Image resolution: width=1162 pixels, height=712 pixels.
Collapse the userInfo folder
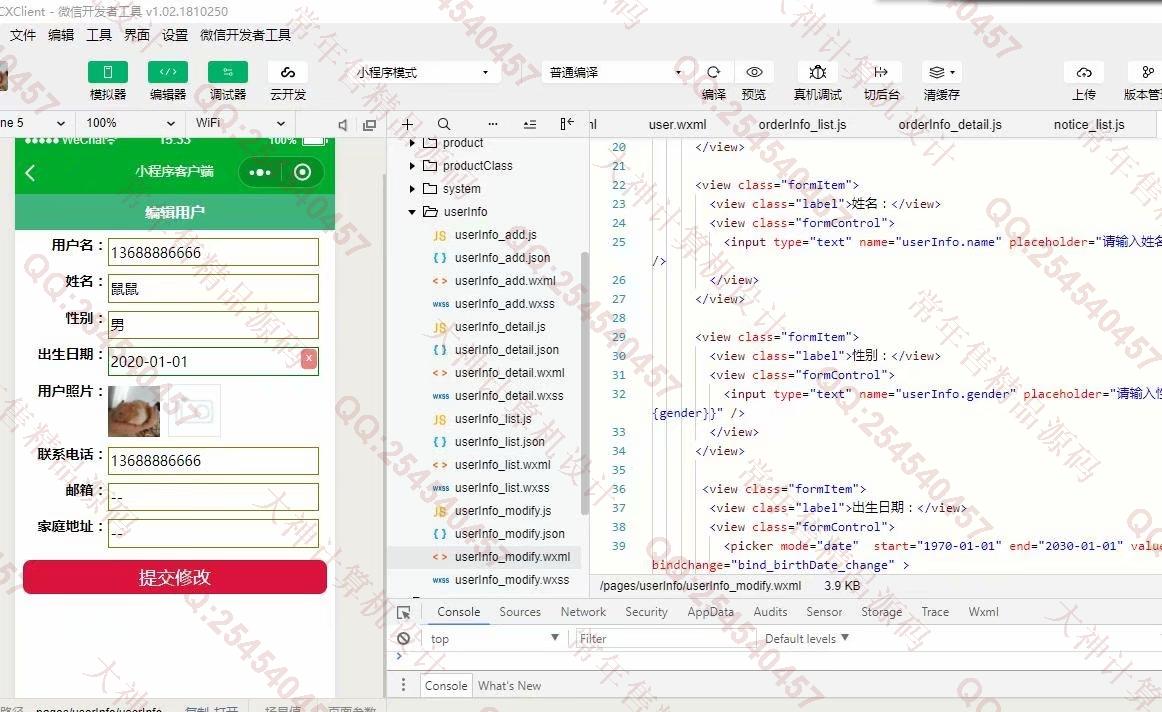[412, 212]
